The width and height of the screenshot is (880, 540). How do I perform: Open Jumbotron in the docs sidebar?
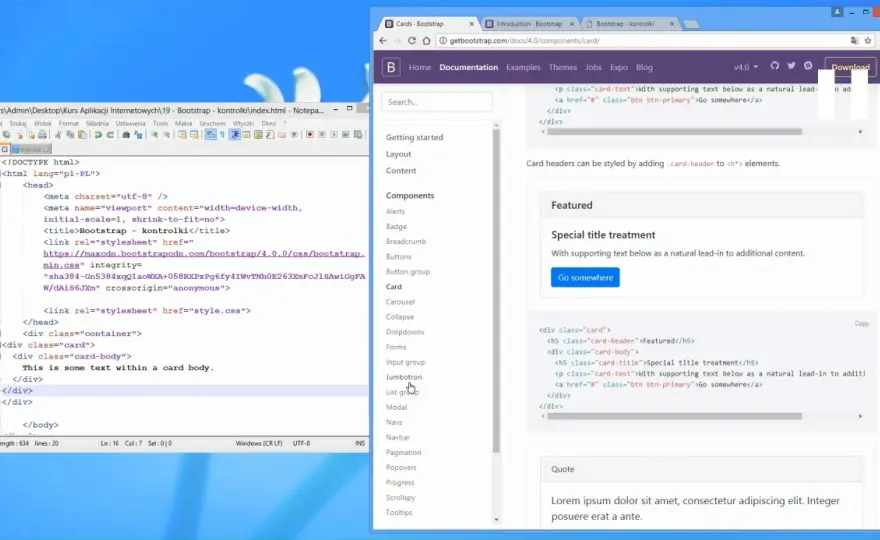click(404, 377)
